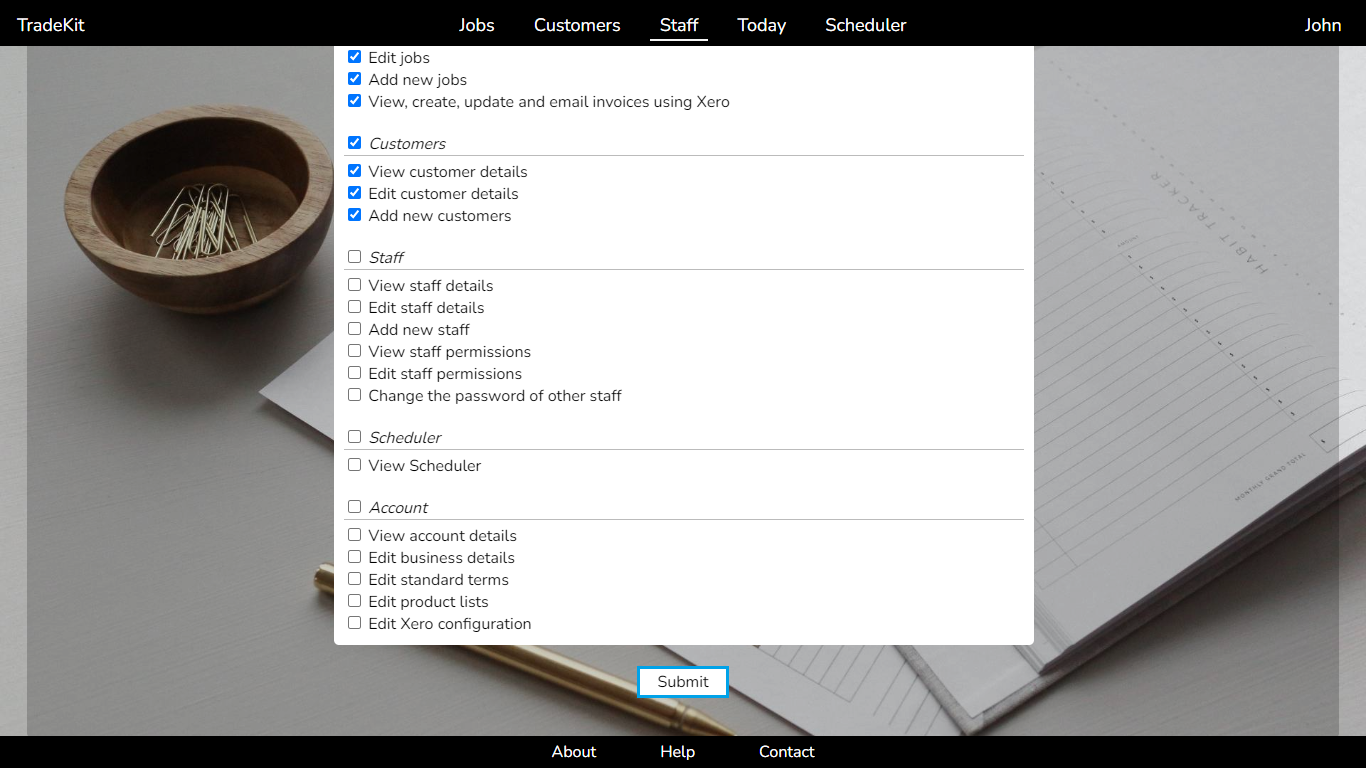Tick the View Scheduler checkbox
The width and height of the screenshot is (1366, 768).
click(x=354, y=465)
